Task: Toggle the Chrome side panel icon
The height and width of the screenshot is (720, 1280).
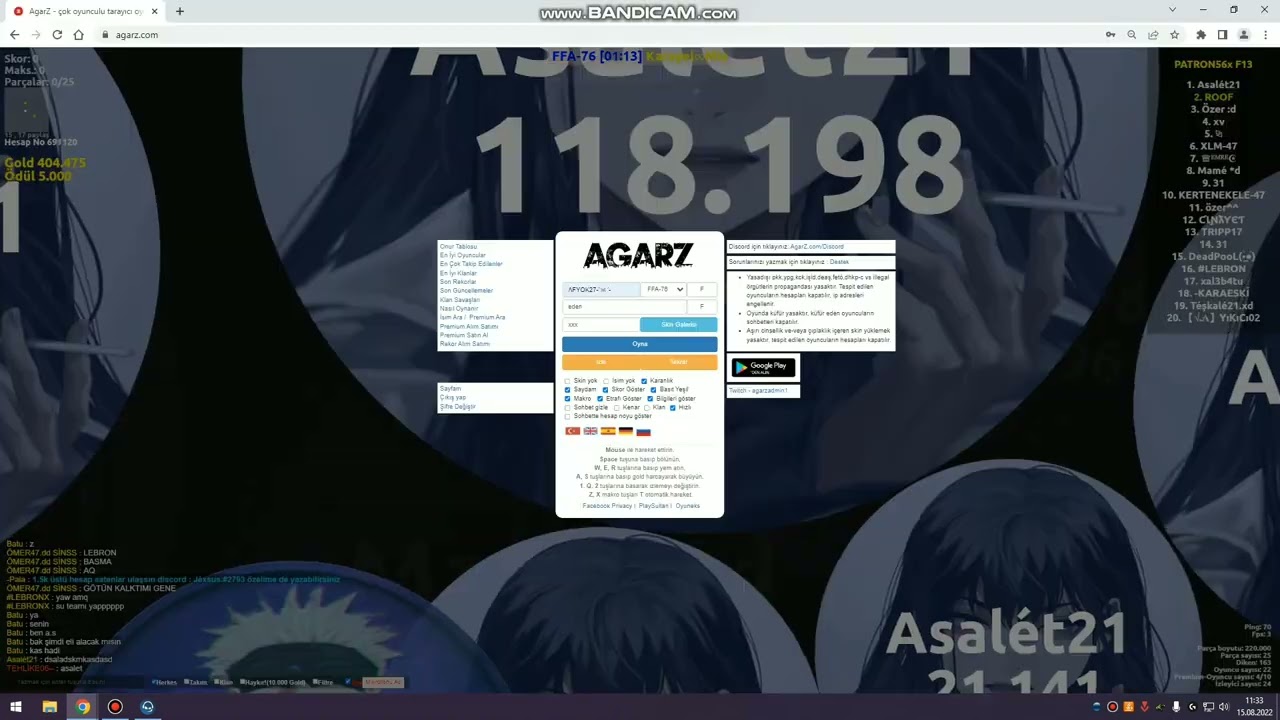Action: [1222, 35]
